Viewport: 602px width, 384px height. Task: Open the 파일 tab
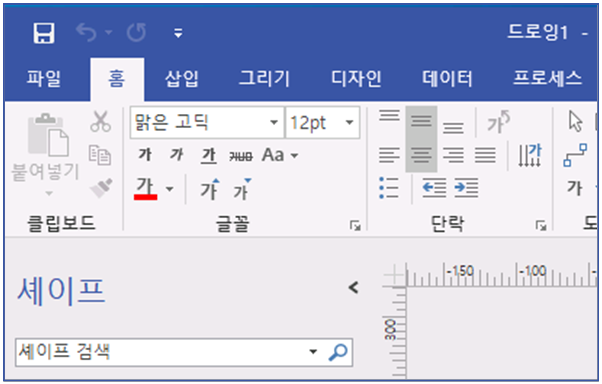[x=43, y=79]
